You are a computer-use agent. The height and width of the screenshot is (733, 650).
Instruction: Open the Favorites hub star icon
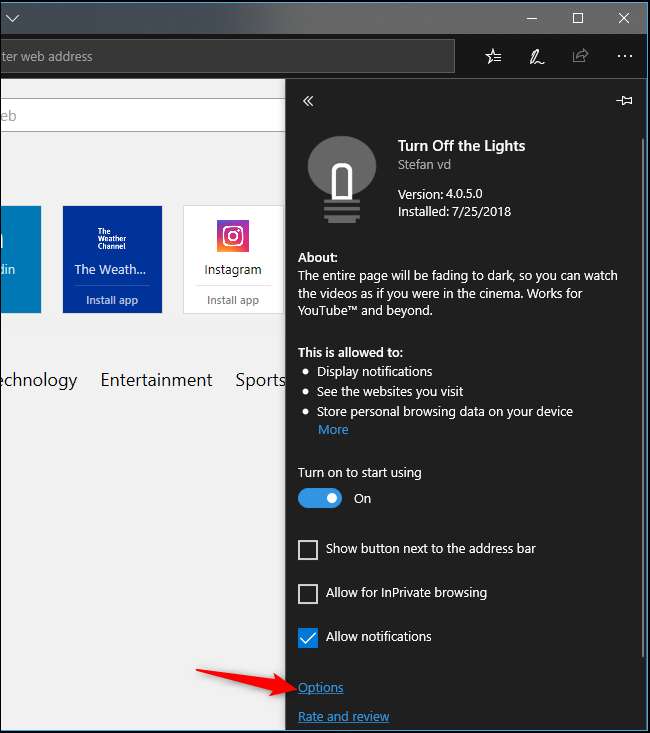coord(493,57)
